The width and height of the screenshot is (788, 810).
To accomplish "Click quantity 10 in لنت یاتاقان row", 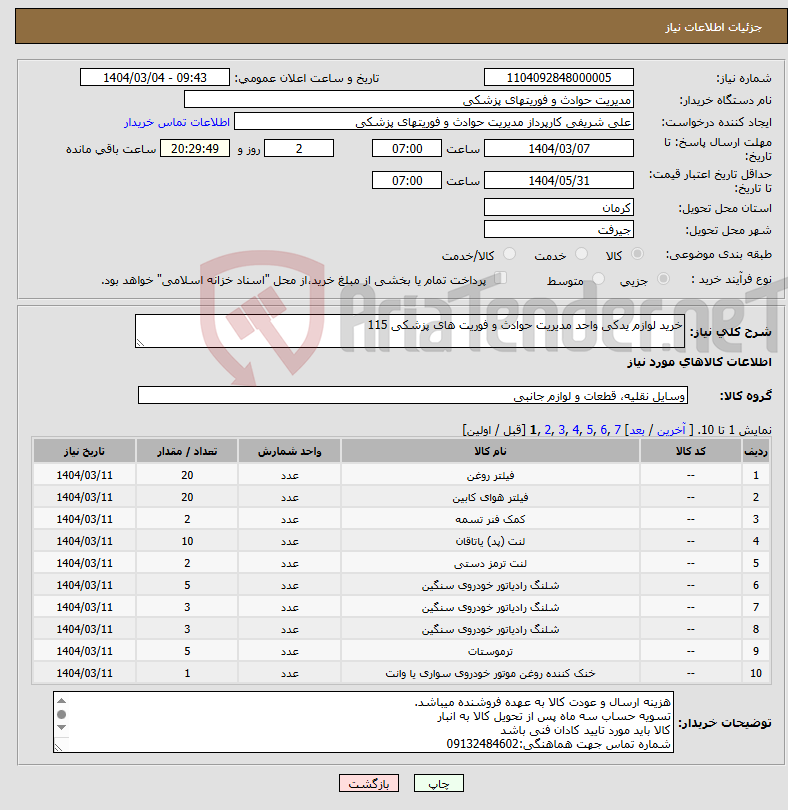I will pyautogui.click(x=187, y=541).
